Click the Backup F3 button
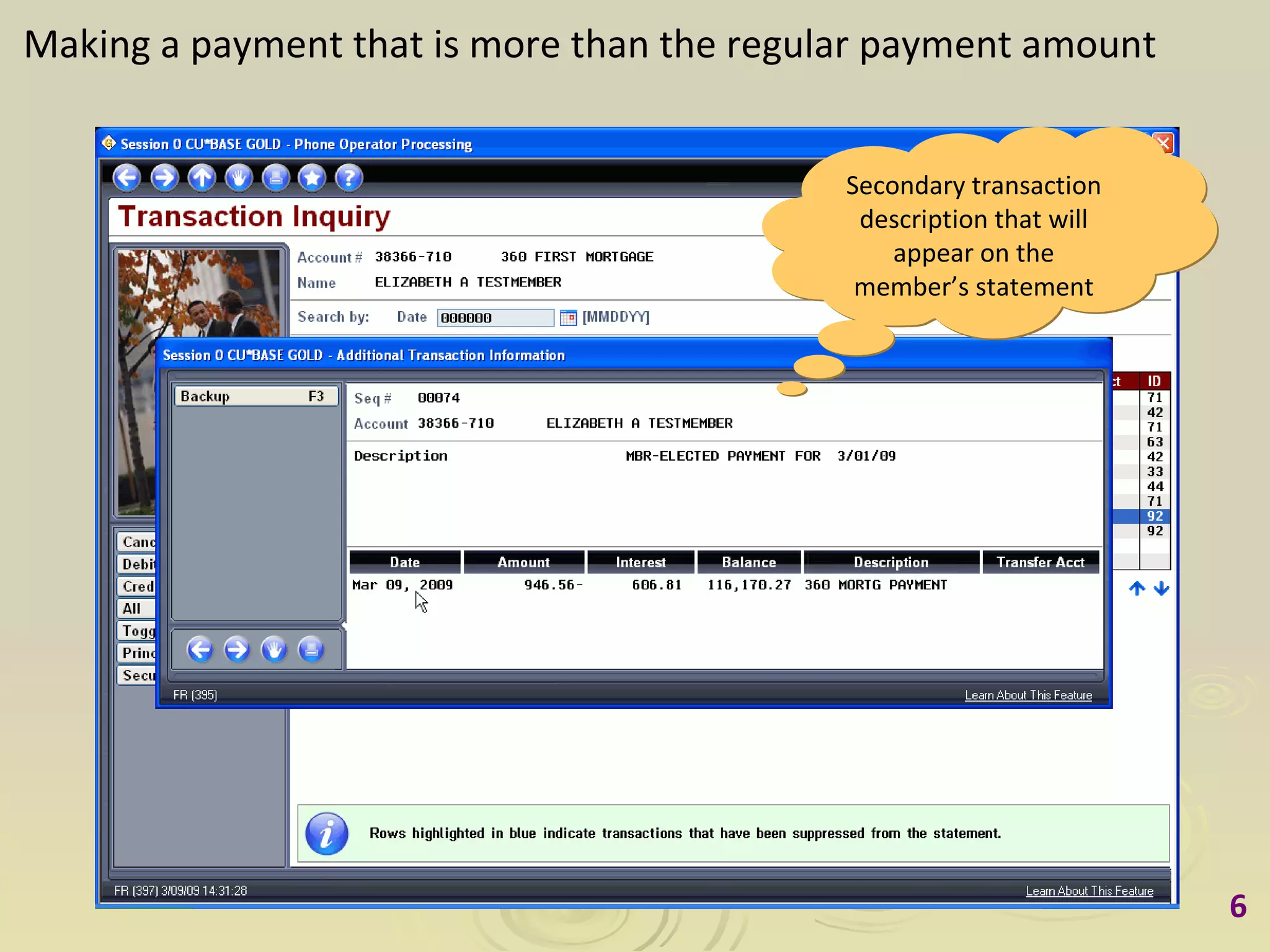The width and height of the screenshot is (1270, 952). (256, 396)
